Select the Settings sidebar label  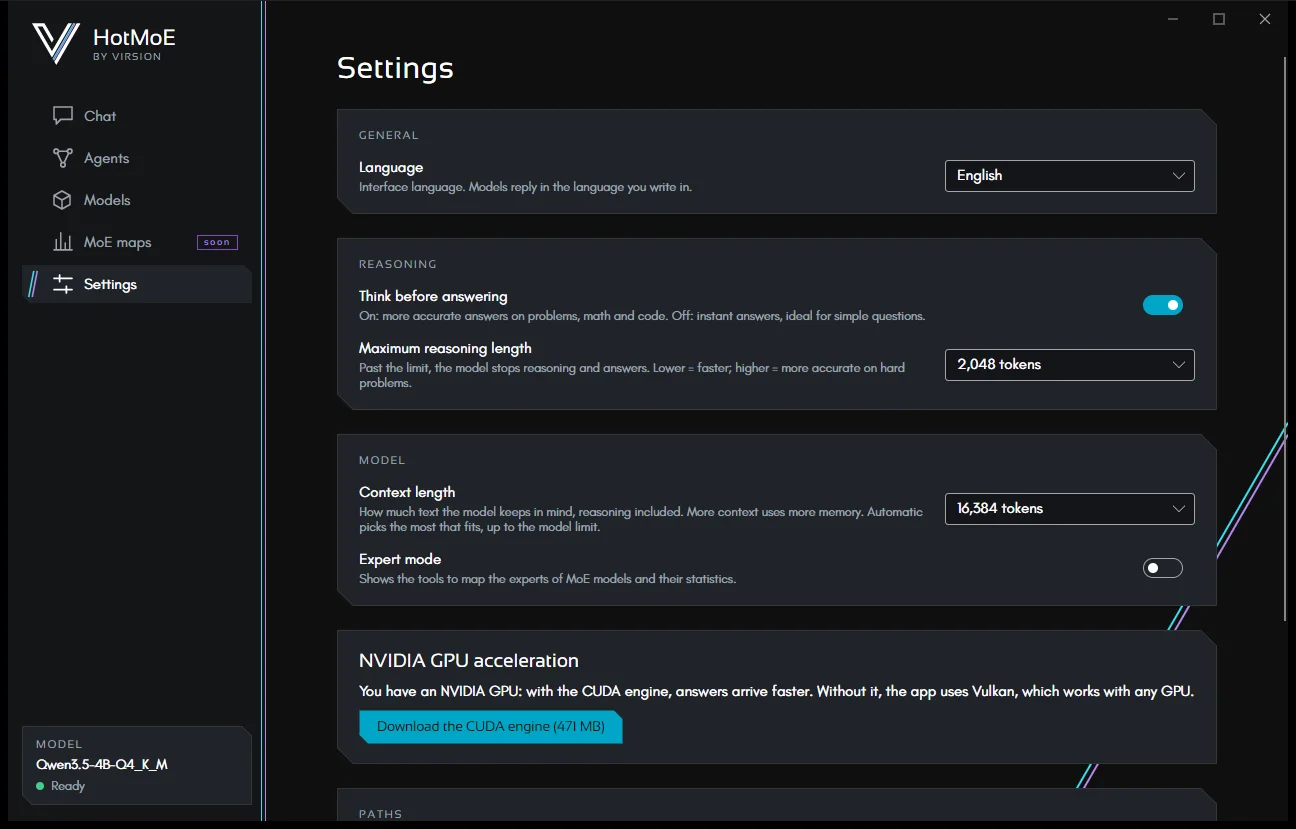[x=110, y=284]
